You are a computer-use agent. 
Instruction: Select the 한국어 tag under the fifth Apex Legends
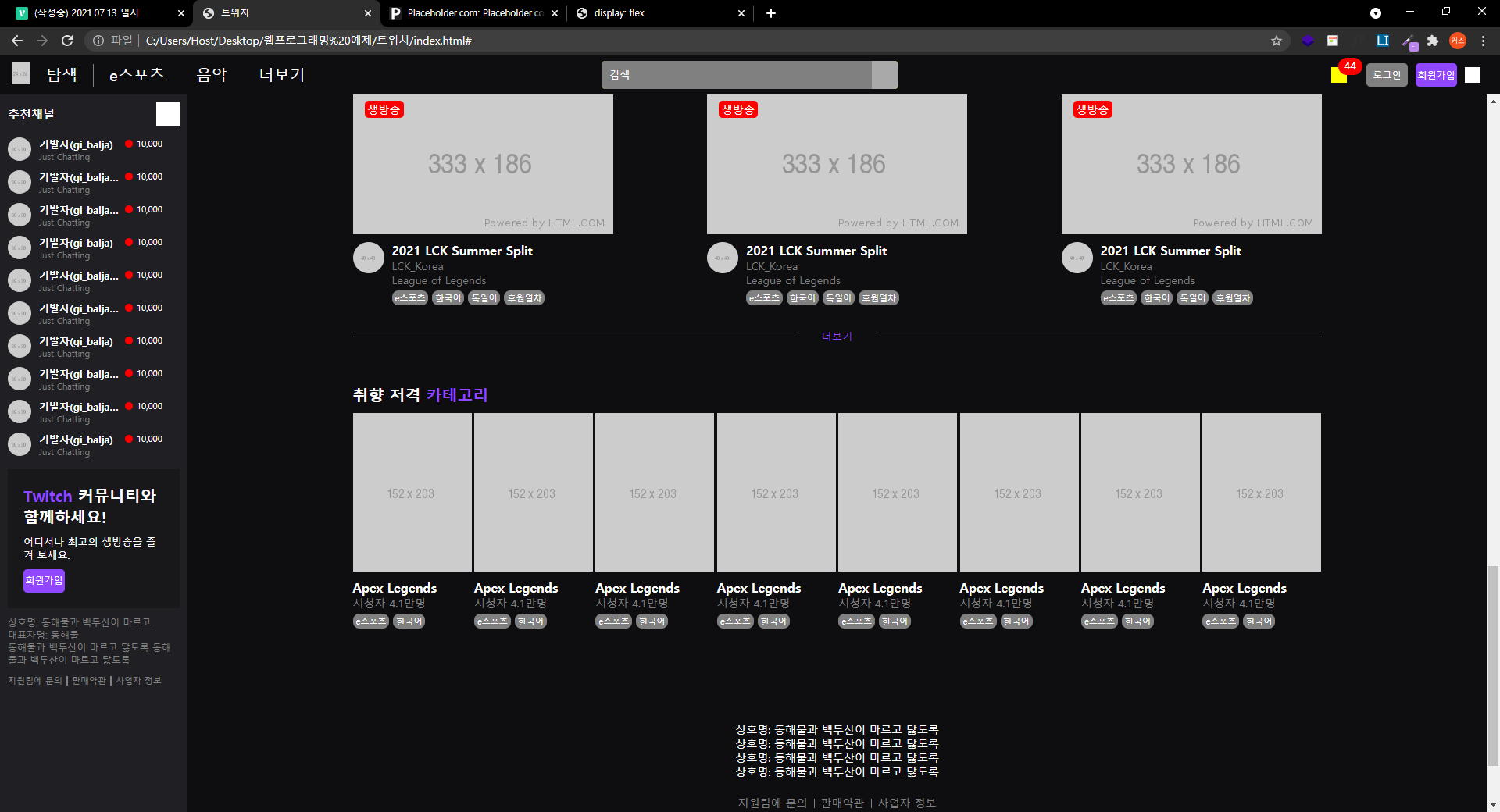point(895,621)
